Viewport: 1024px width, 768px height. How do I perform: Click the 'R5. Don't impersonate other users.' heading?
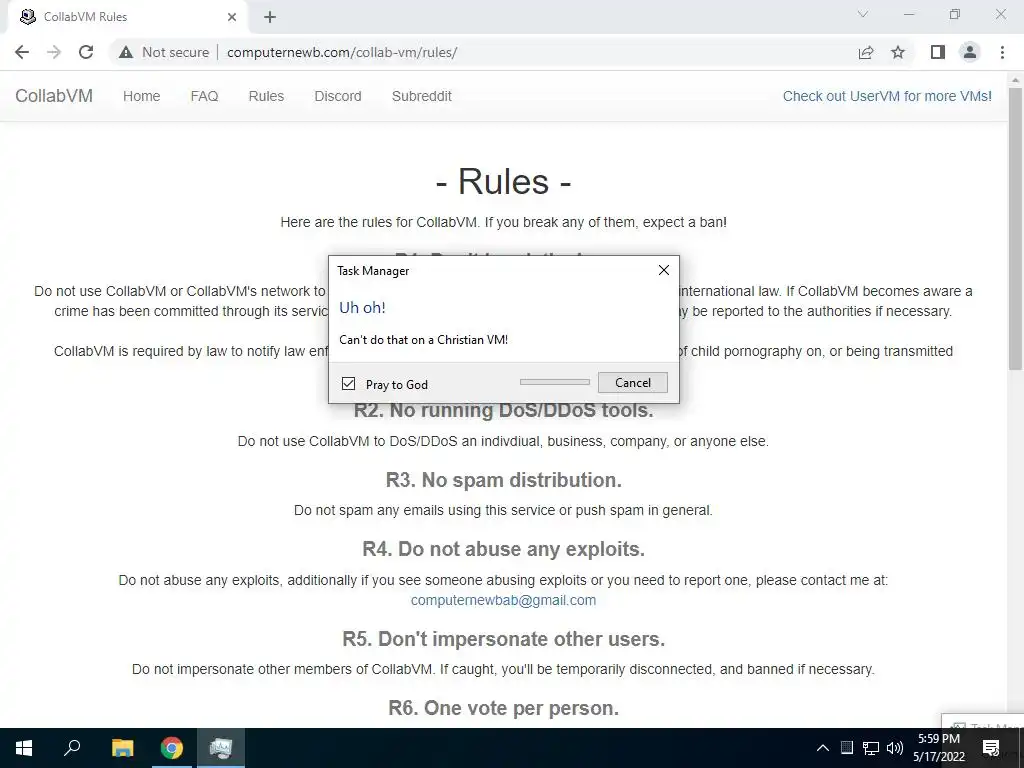[504, 639]
